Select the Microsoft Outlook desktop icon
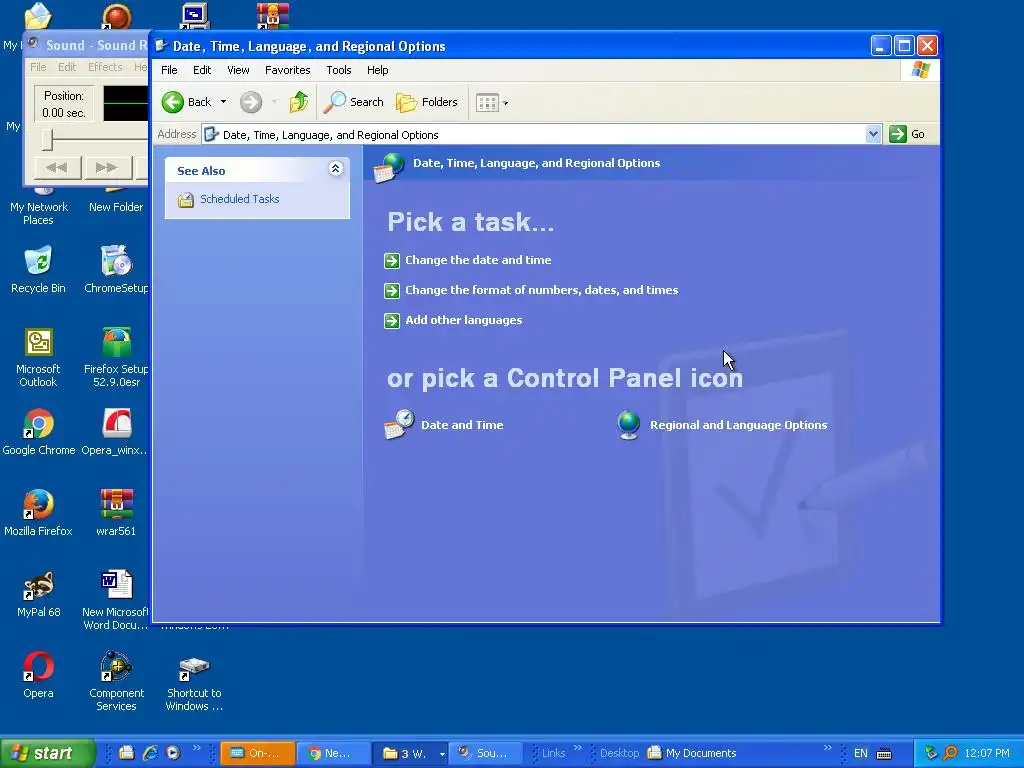 pos(38,357)
